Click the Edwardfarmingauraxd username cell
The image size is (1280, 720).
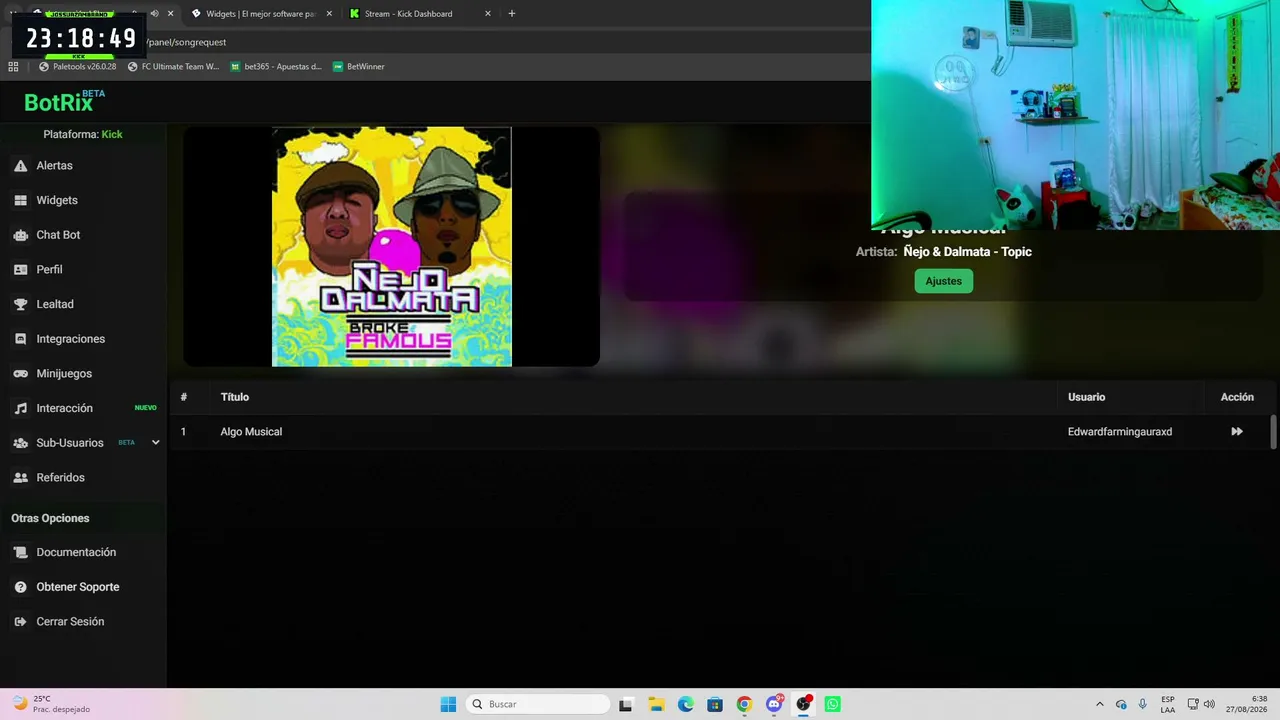(1120, 432)
